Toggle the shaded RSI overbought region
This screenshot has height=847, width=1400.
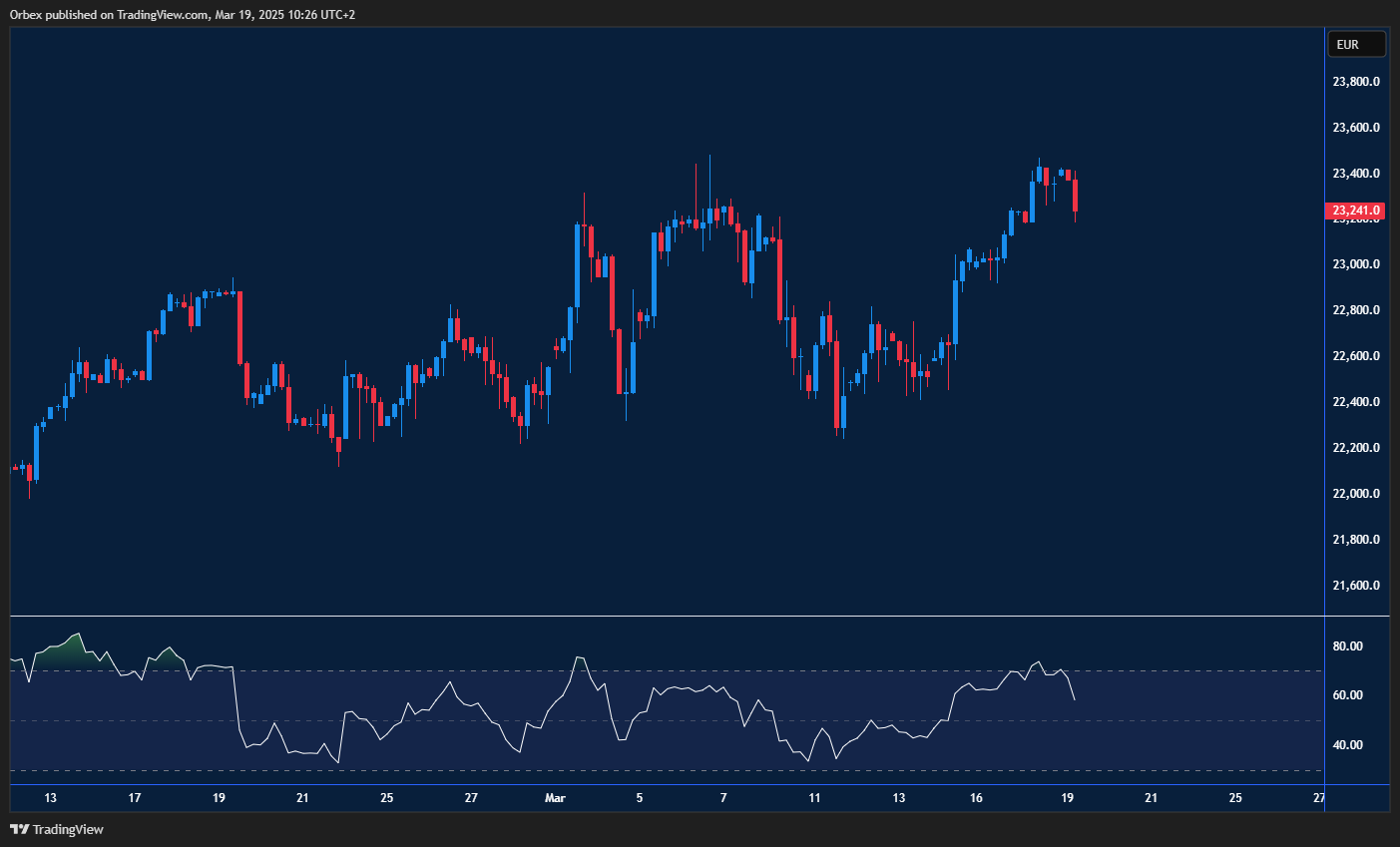click(x=60, y=653)
